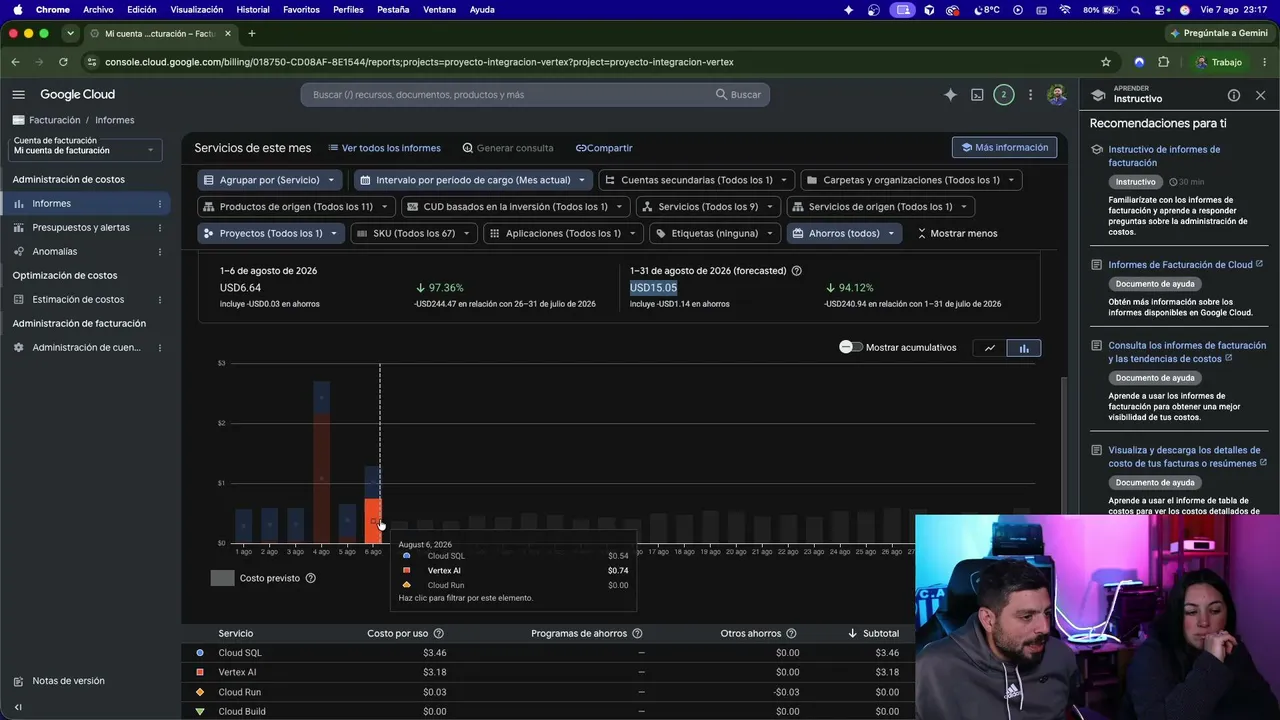Open Proyectos (Todos los 1) dropdown

click(x=271, y=234)
